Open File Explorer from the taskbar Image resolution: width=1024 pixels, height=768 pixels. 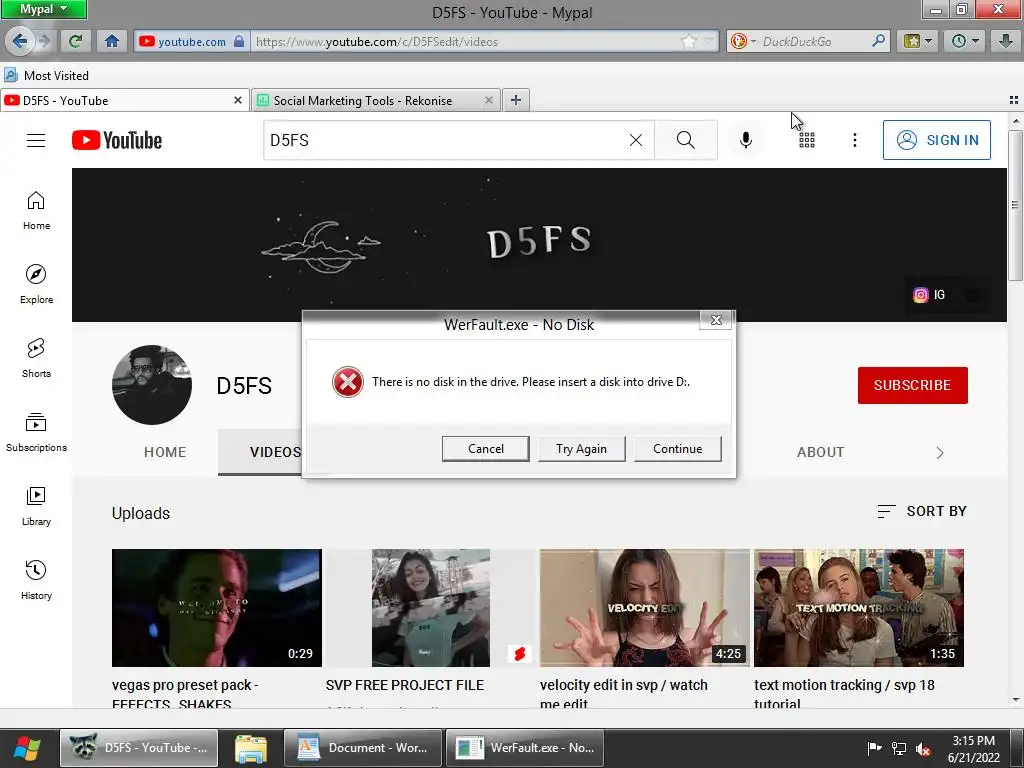[251, 748]
